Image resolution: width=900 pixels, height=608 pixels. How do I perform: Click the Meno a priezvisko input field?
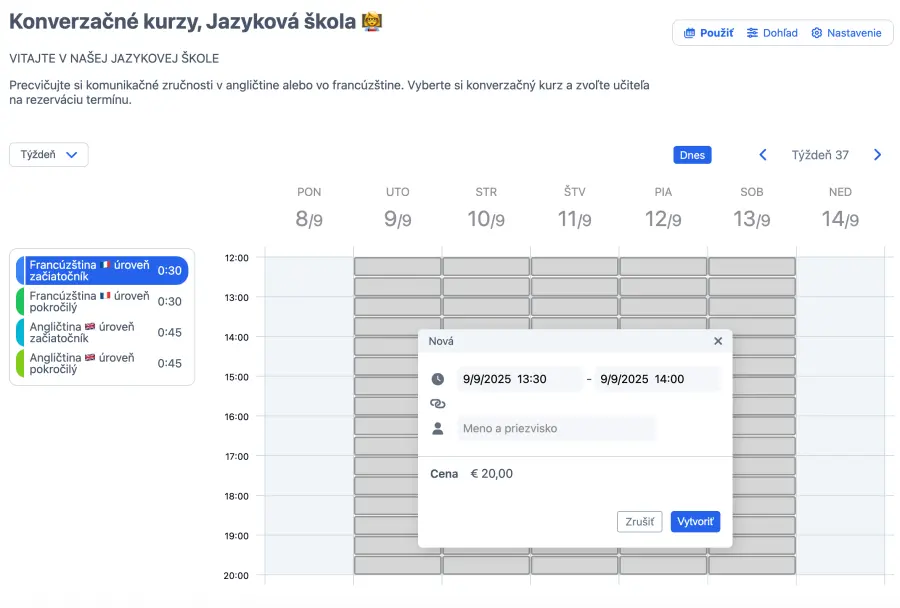click(x=556, y=428)
